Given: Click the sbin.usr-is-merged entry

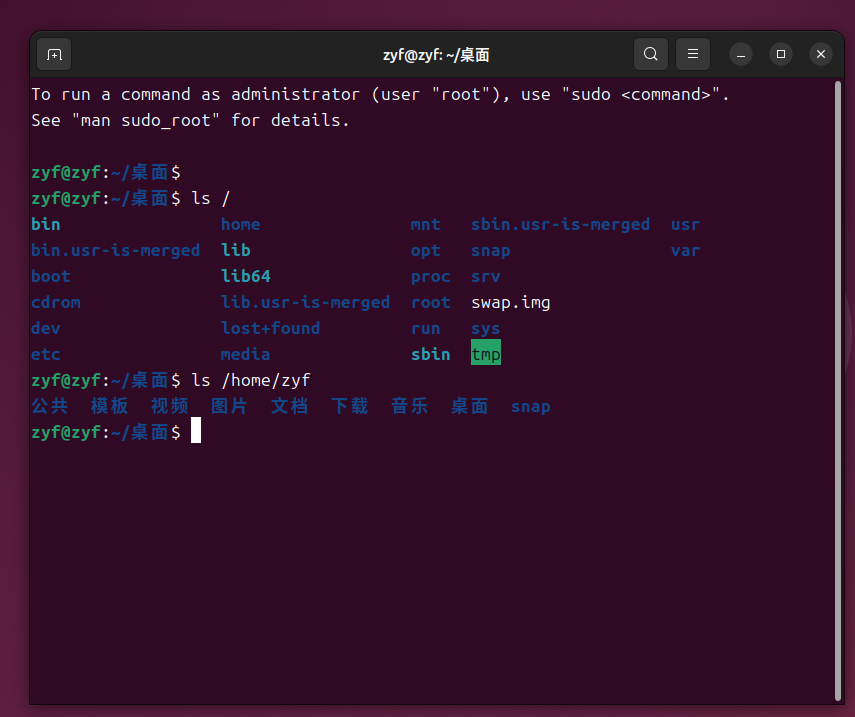Looking at the screenshot, I should [560, 224].
